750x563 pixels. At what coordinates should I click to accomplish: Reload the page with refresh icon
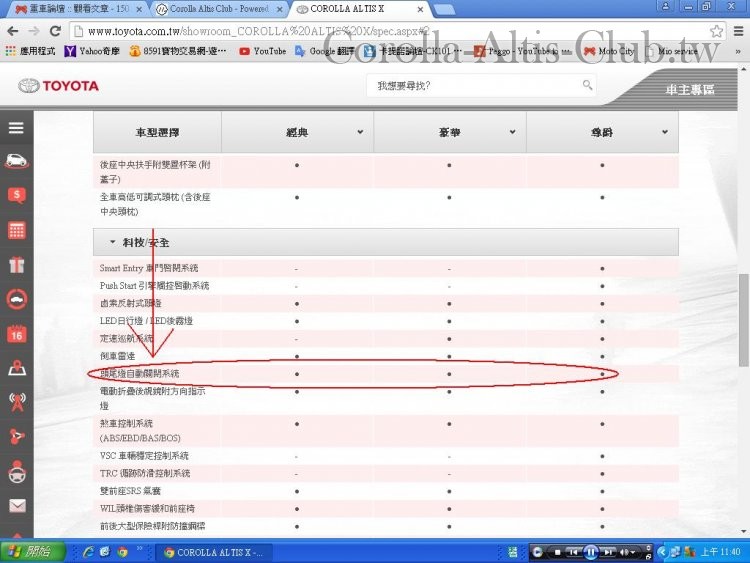click(x=55, y=31)
